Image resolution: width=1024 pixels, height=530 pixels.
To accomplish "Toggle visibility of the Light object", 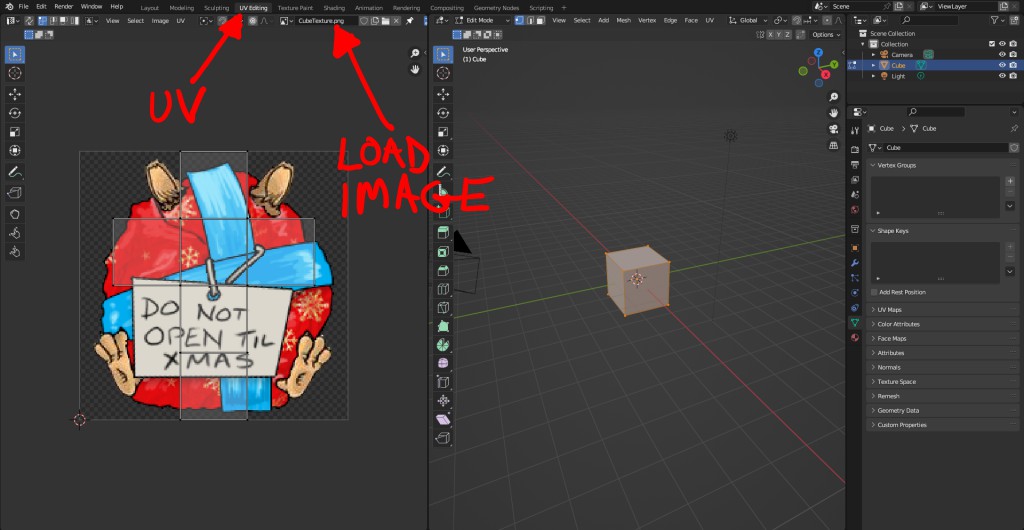I will [x=1001, y=75].
